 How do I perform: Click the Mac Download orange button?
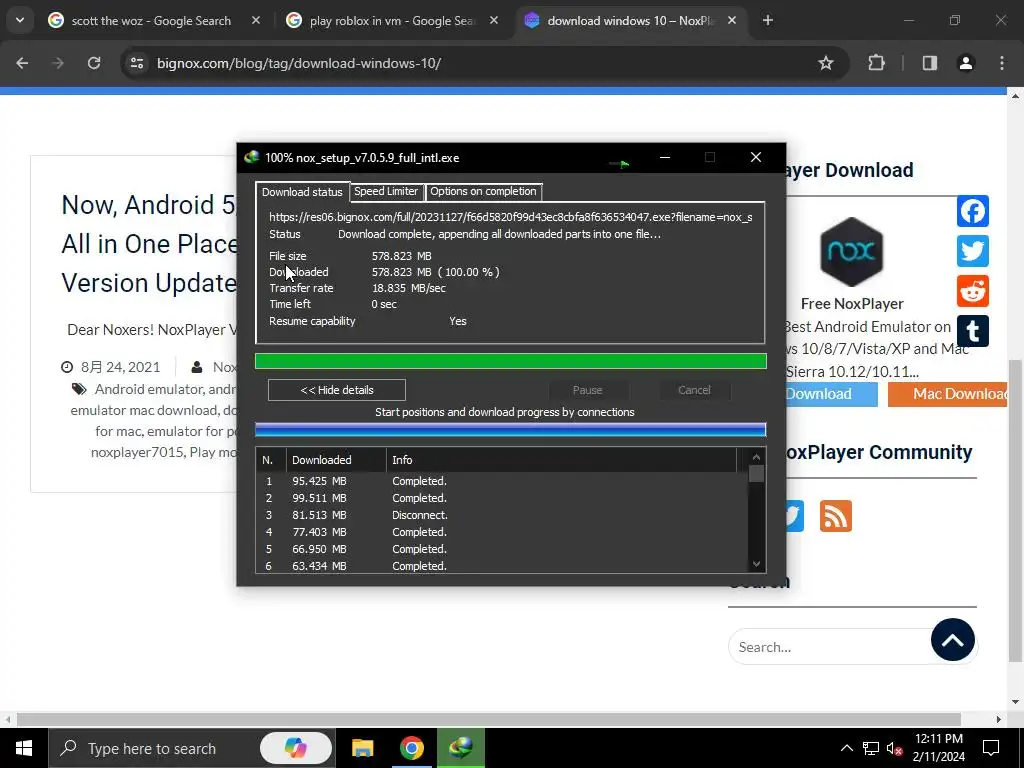point(948,394)
